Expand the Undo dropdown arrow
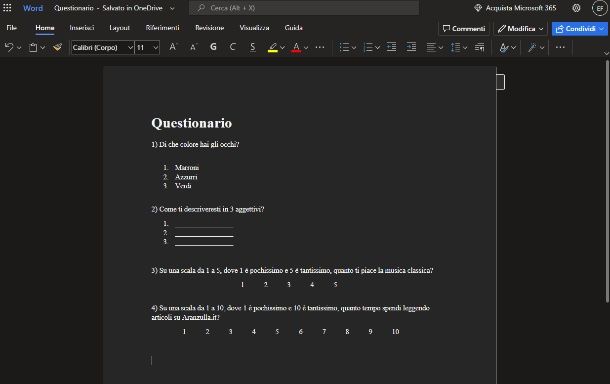The image size is (610, 384). point(19,48)
